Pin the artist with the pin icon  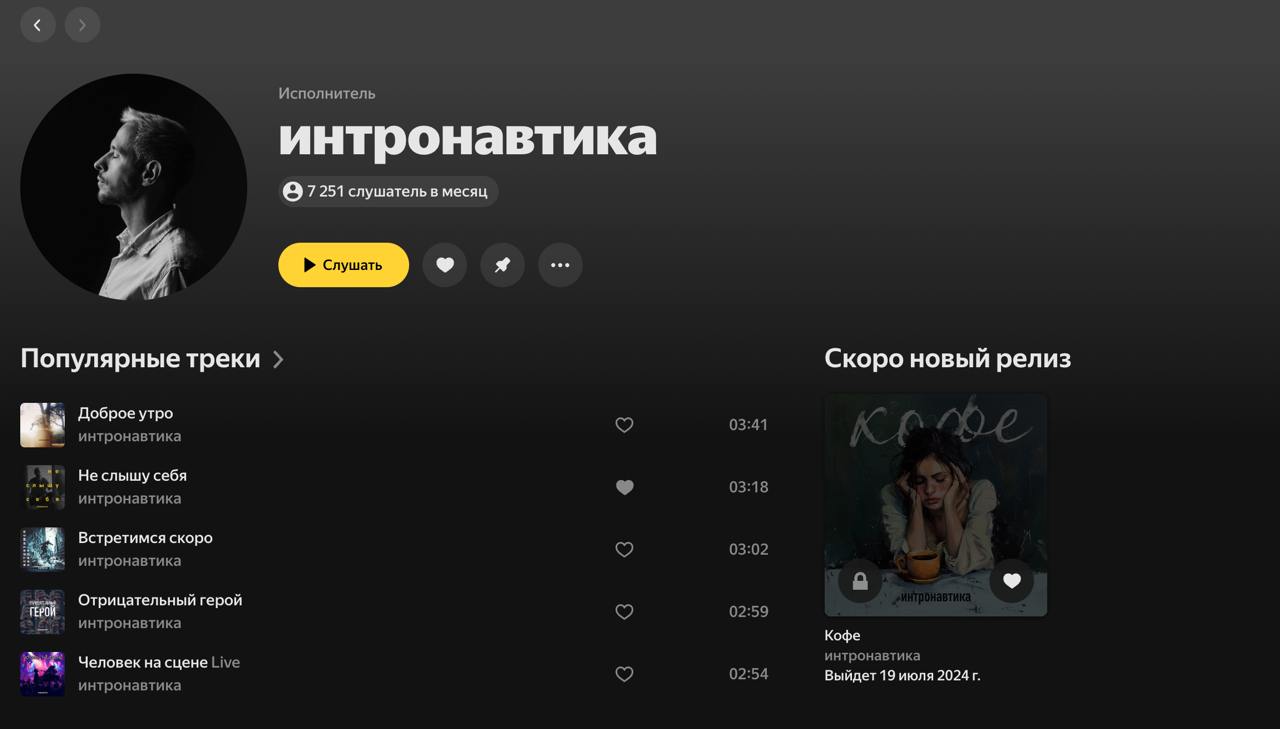tap(503, 265)
